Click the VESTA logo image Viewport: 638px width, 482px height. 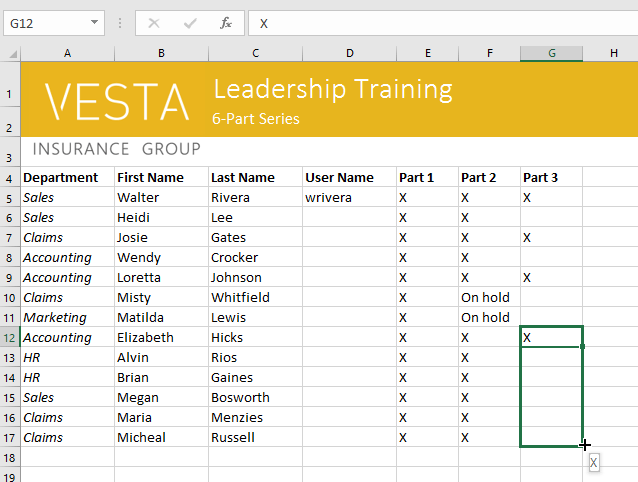(x=117, y=102)
